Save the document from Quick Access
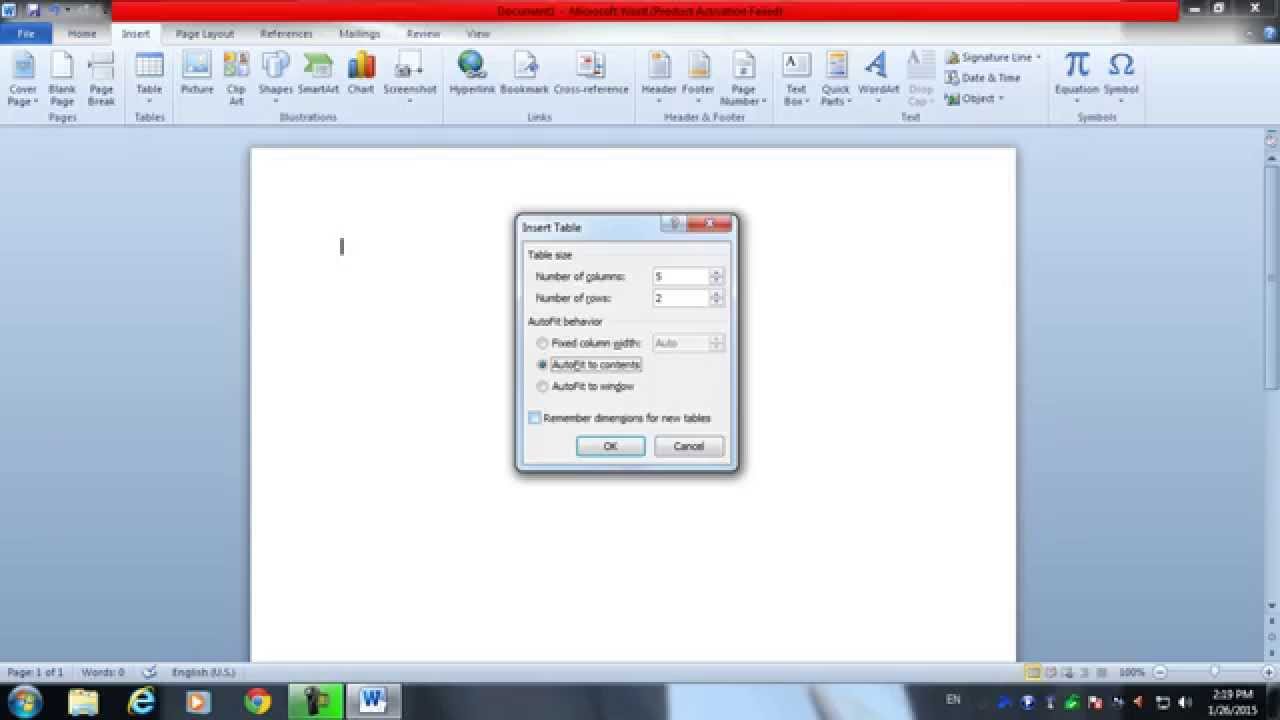Image resolution: width=1280 pixels, height=720 pixels. (x=33, y=9)
